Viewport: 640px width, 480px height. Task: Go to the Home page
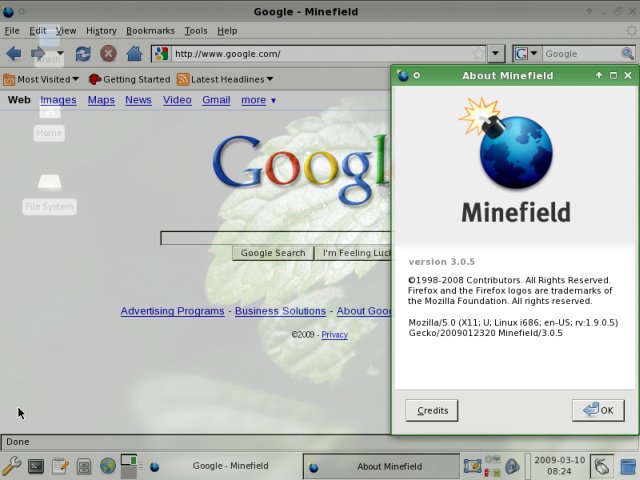[x=134, y=53]
